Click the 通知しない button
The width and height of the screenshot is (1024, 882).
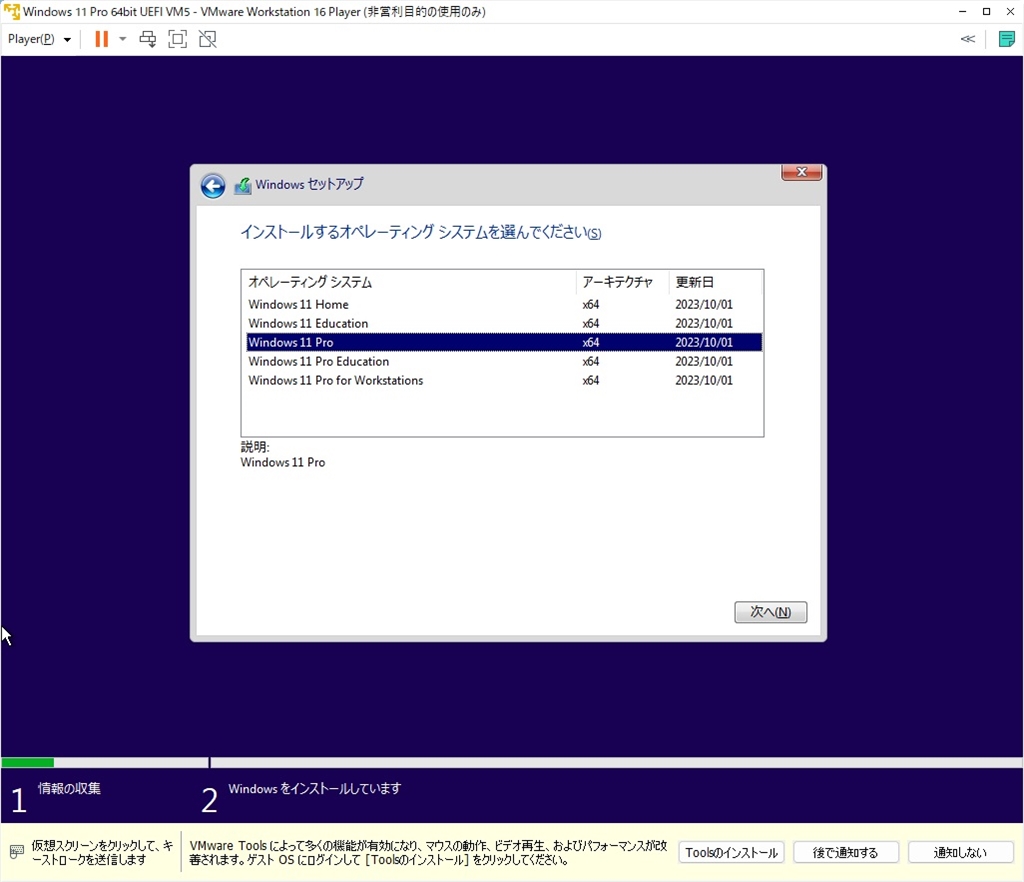click(x=960, y=853)
